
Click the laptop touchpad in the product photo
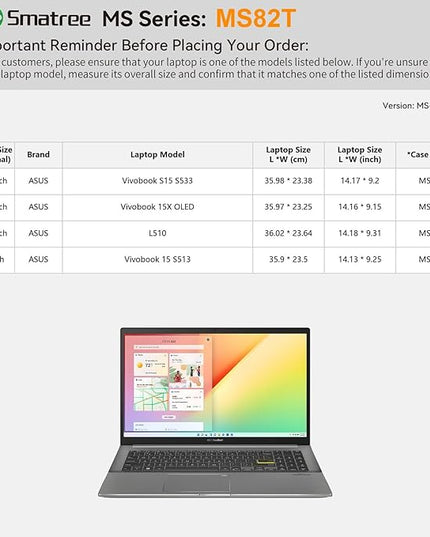click(x=197, y=484)
